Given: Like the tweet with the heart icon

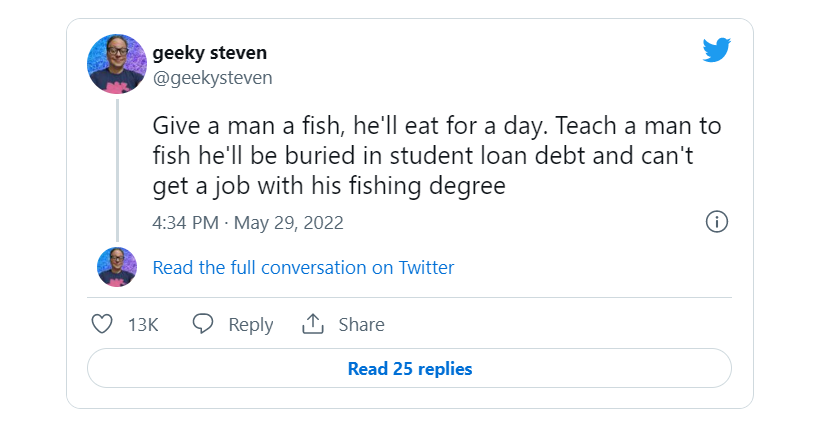Looking at the screenshot, I should tap(102, 324).
